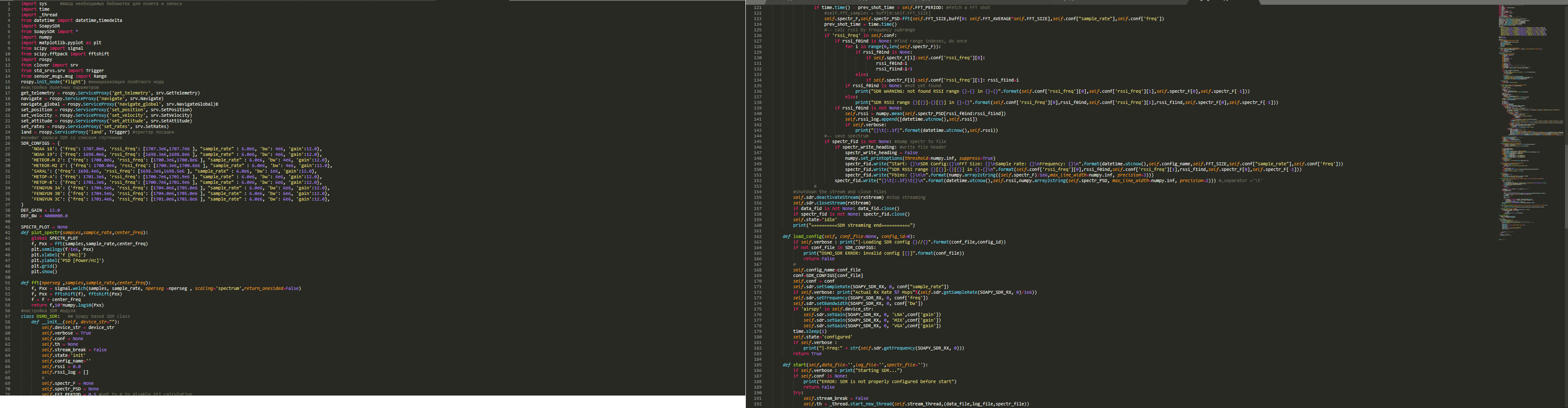Click line number 26 beside SDR_CONFIGS
The height and width of the screenshot is (408, 1568).
tap(8, 143)
